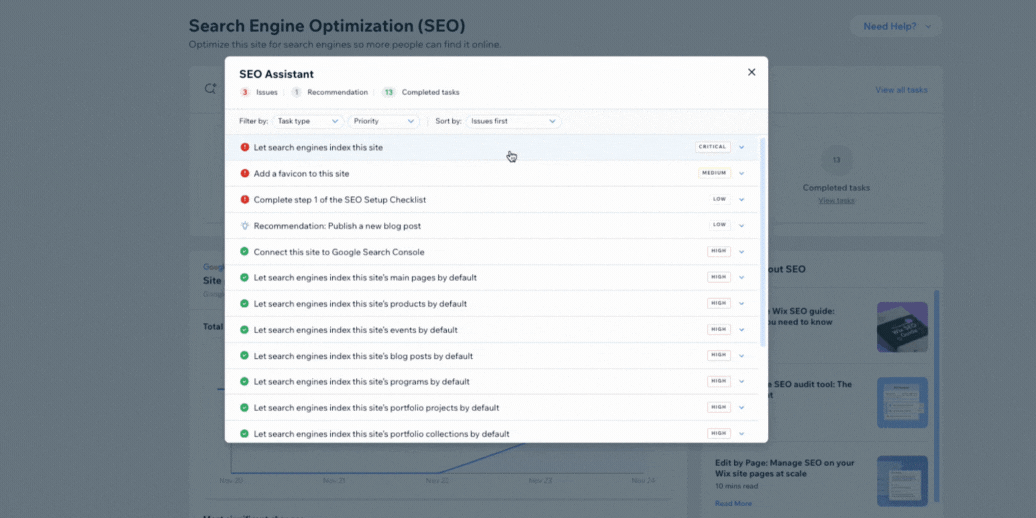Click the CRITICAL priority badge
The height and width of the screenshot is (518, 1036).
[713, 147]
